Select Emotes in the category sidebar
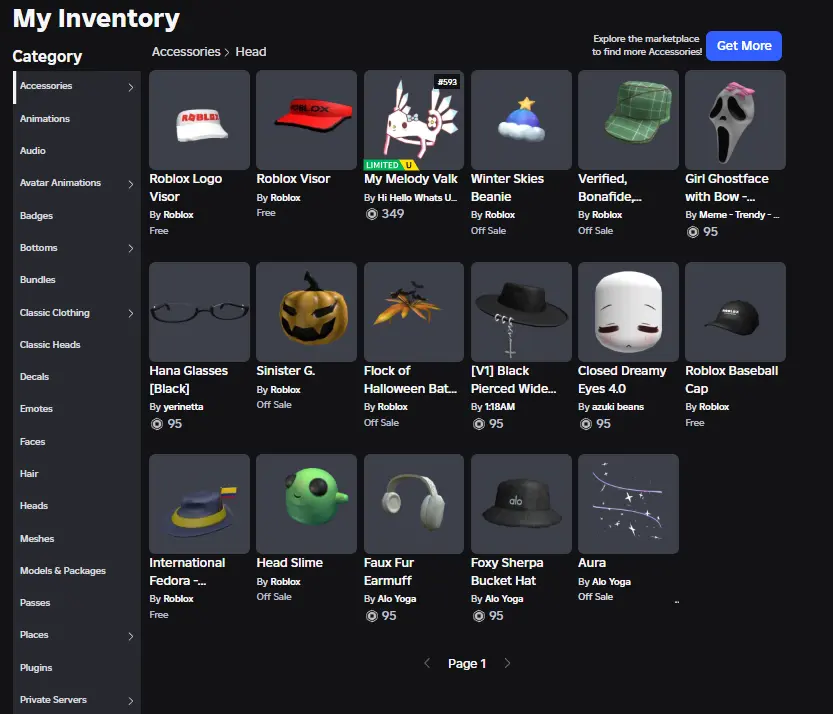 (x=37, y=409)
